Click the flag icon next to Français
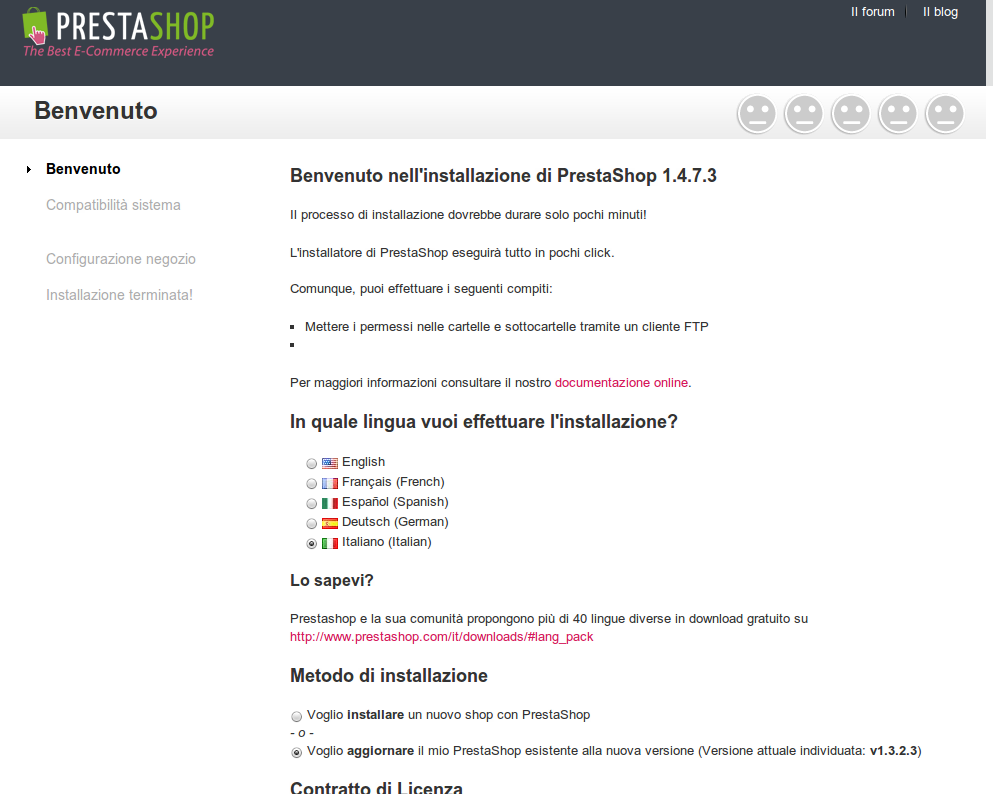993x794 pixels. [329, 483]
